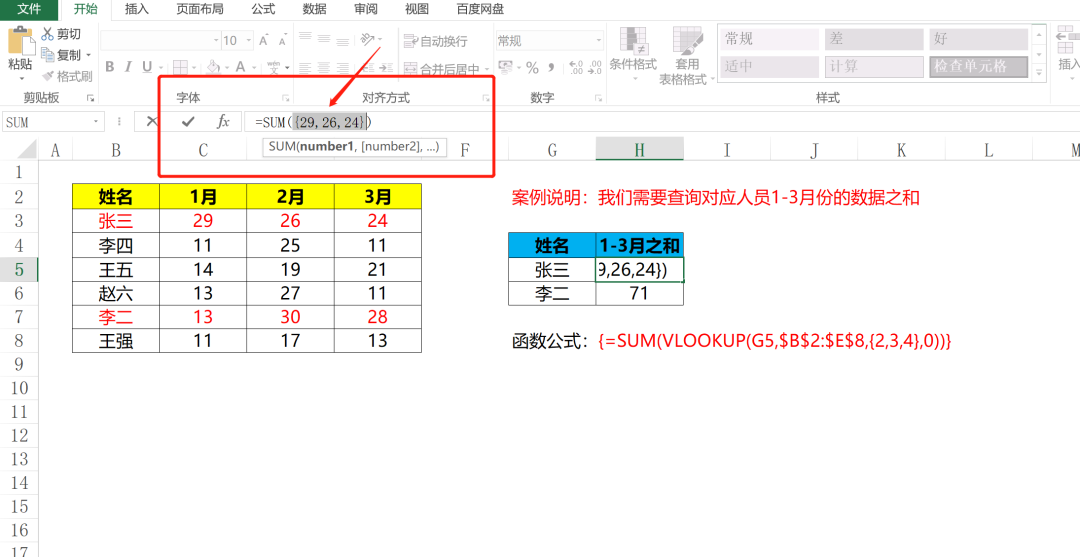This screenshot has width=1080, height=557.
Task: Click the phonetic guide (wén 文) icon
Action: click(273, 67)
